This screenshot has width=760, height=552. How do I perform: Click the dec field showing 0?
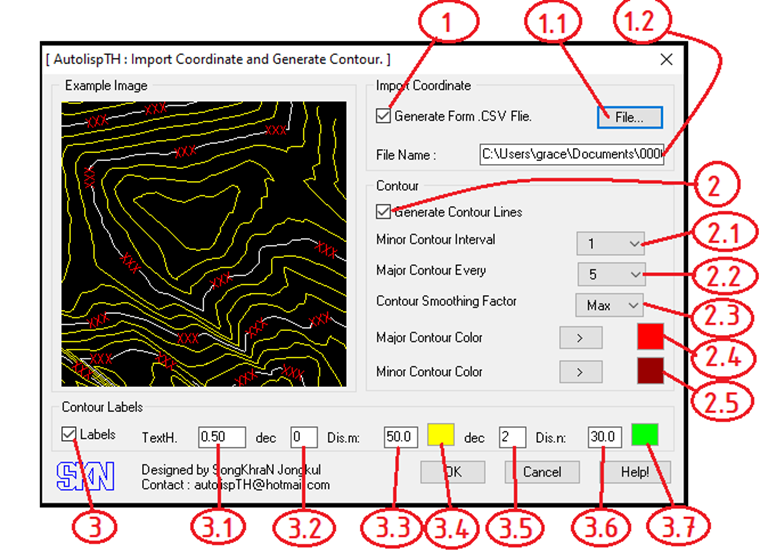pyautogui.click(x=304, y=437)
